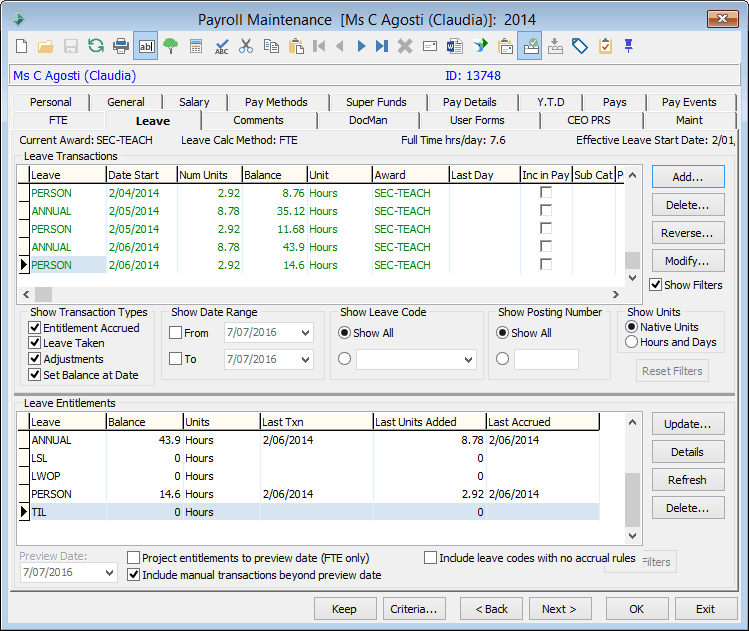This screenshot has height=631, width=749.
Task: Click the envelope card toolbar icon
Action: click(x=430, y=46)
